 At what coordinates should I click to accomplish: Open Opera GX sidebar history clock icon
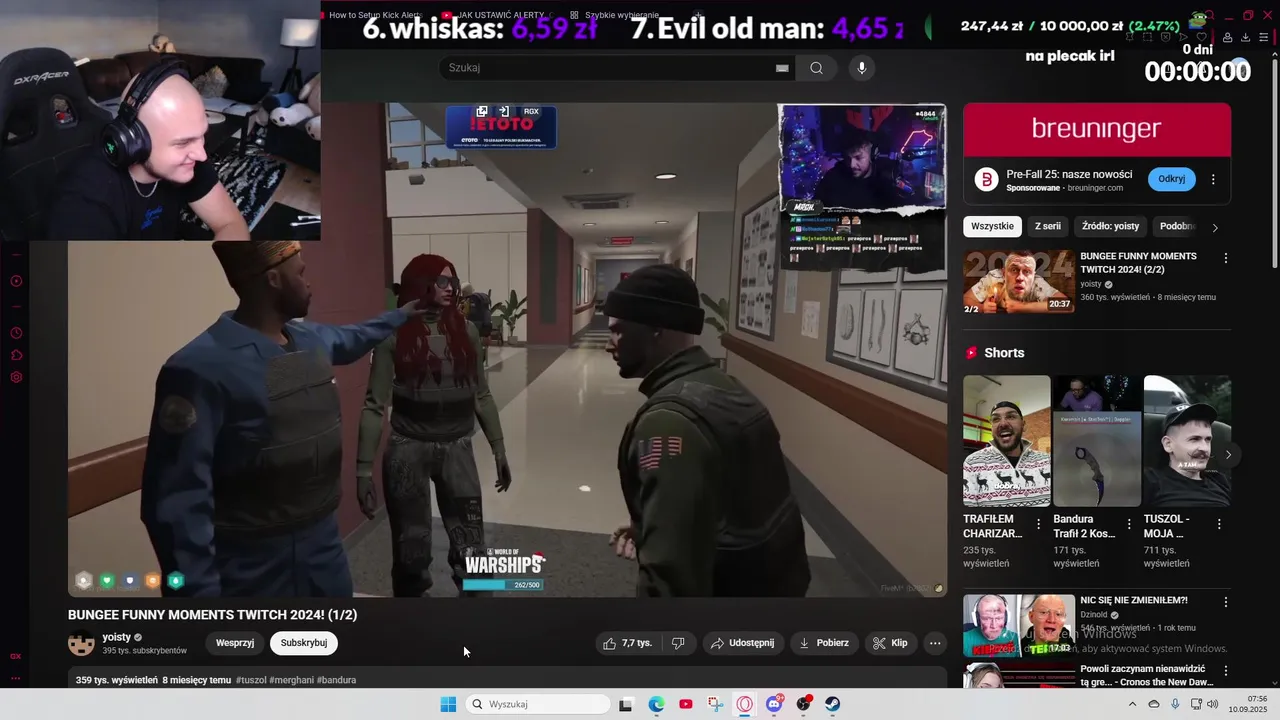[16, 333]
